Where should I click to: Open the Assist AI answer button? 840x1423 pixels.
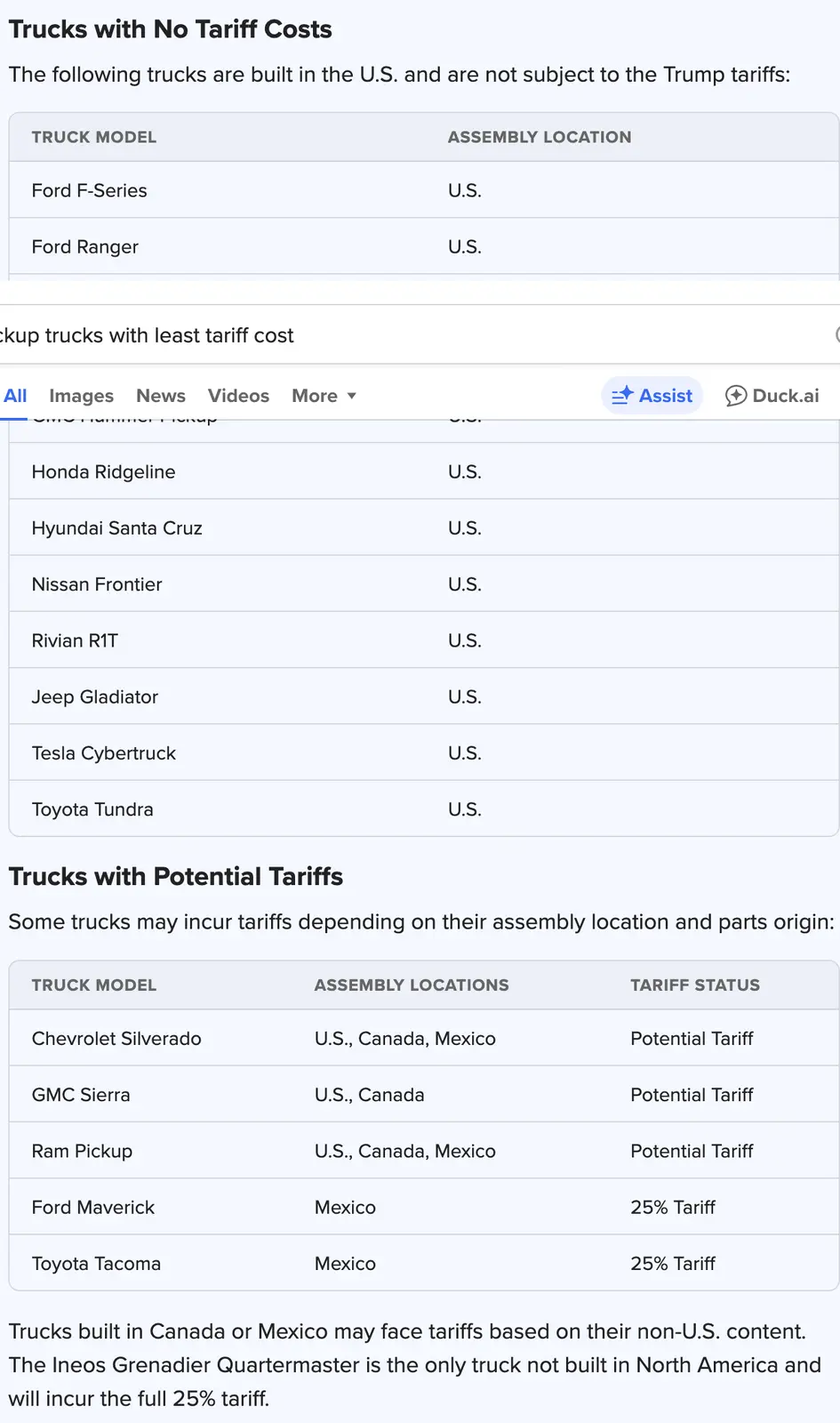(x=652, y=396)
